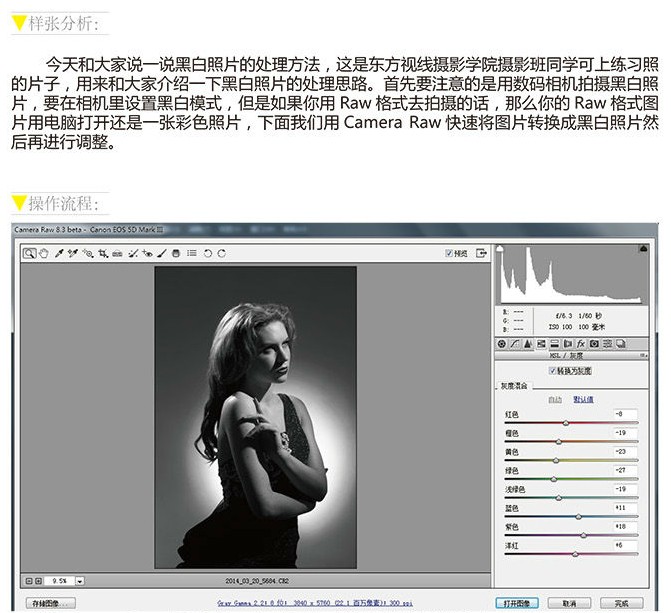This screenshot has width=671, height=613.
Task: Pick the White Balance eyedropper tool
Action: (59, 253)
